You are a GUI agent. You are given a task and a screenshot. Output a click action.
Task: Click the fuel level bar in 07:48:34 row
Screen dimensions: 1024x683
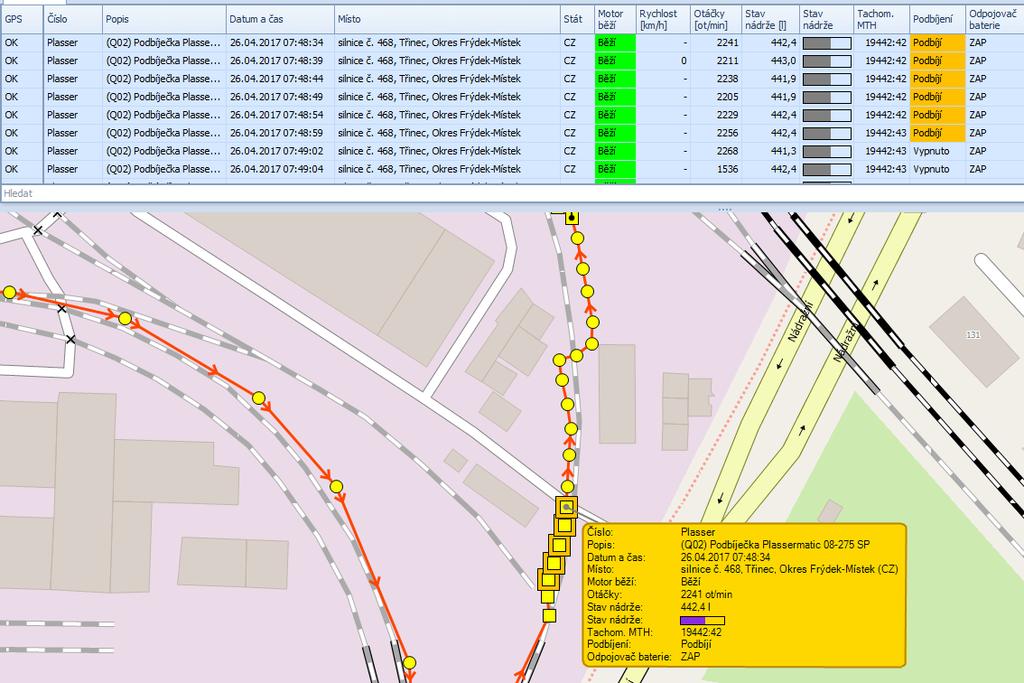click(x=827, y=43)
